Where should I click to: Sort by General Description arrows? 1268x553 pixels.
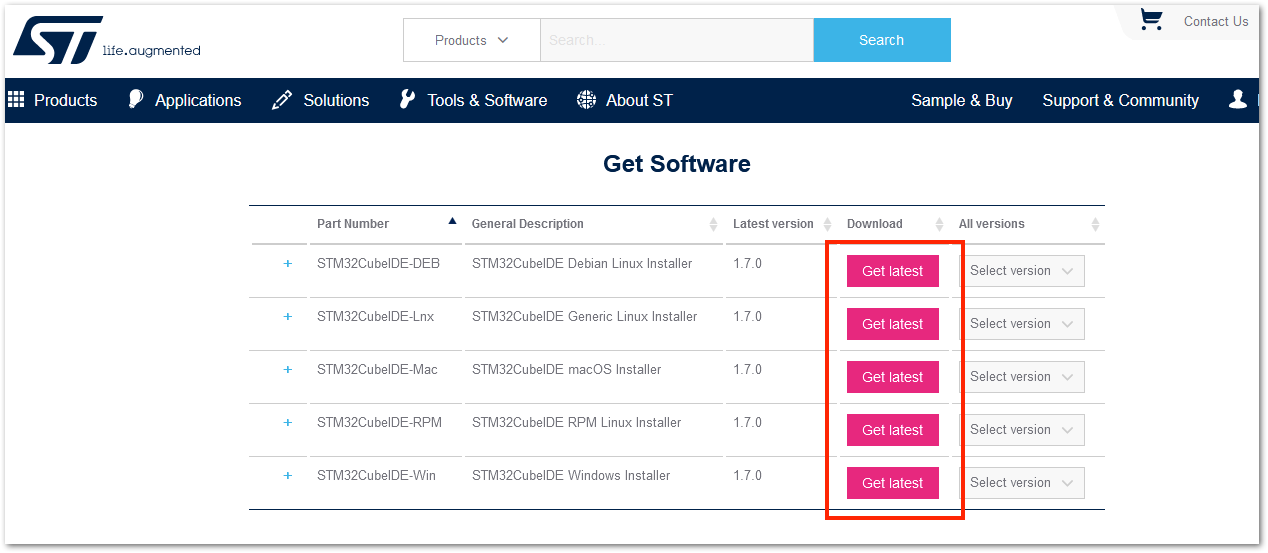713,224
